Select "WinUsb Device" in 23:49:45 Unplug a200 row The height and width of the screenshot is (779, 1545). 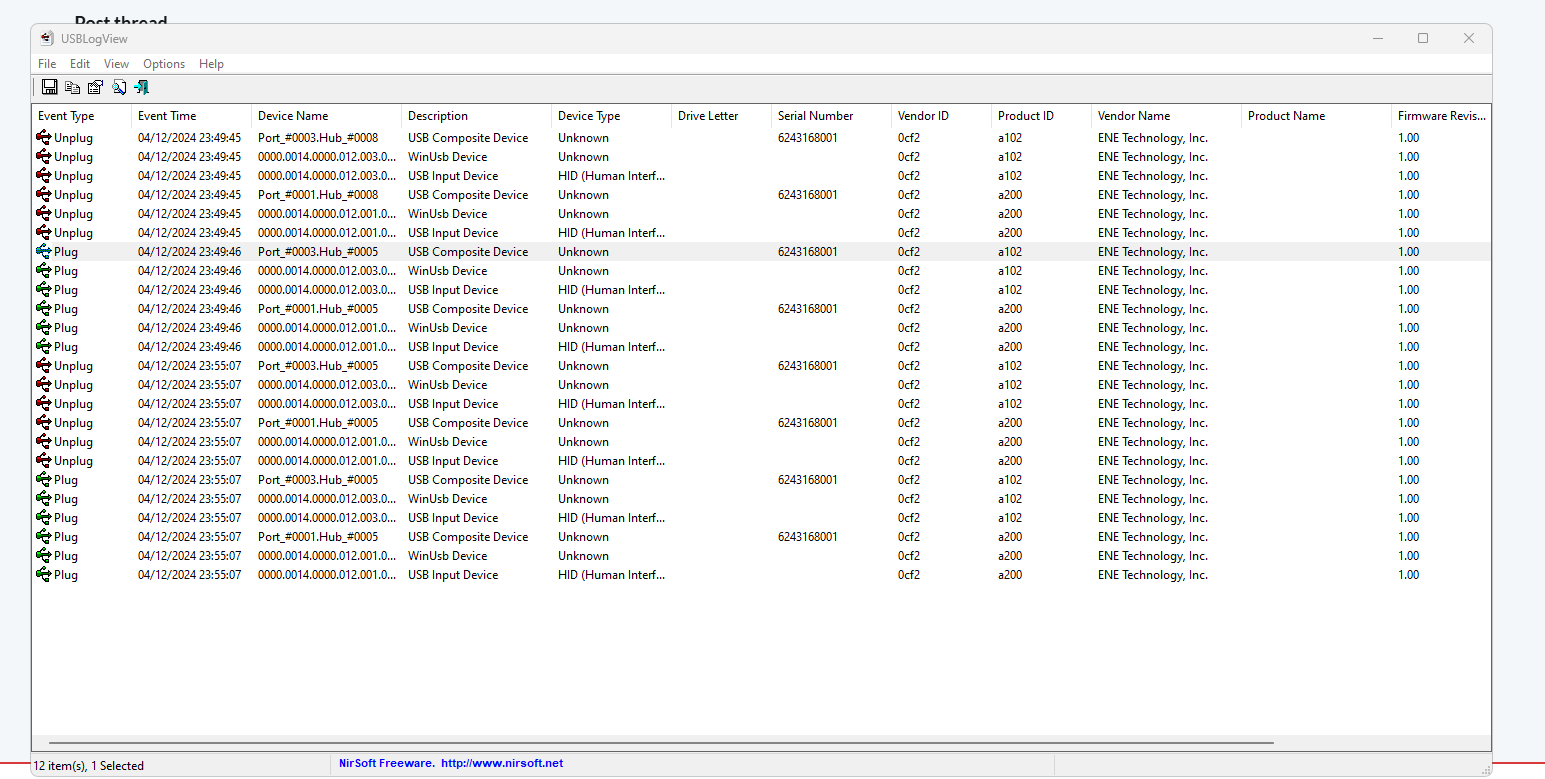448,214
